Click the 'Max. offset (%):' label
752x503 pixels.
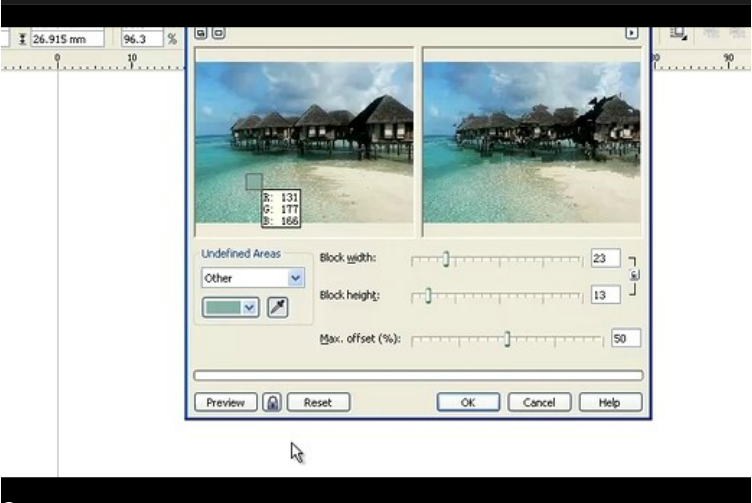point(360,339)
